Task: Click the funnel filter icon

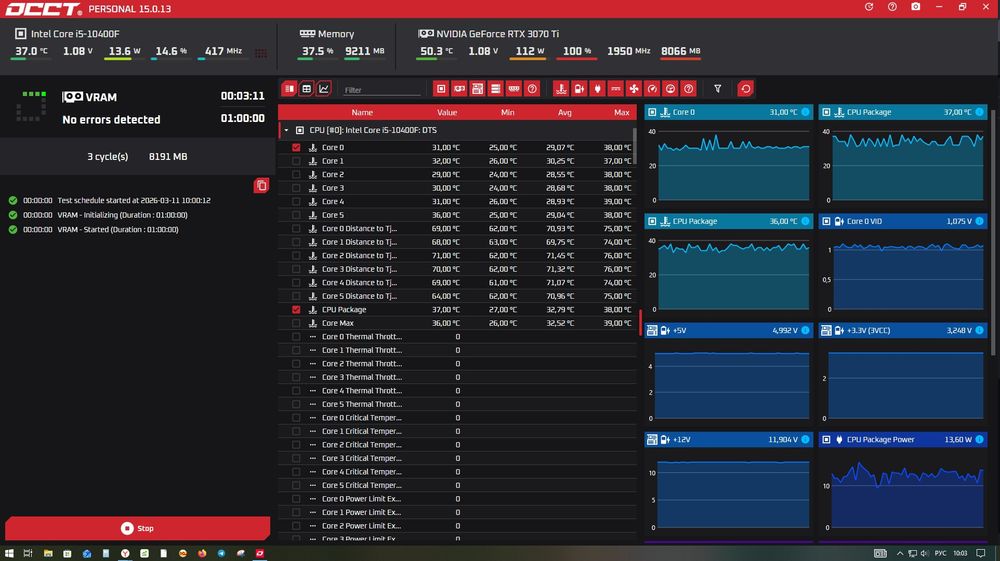Action: coord(717,89)
